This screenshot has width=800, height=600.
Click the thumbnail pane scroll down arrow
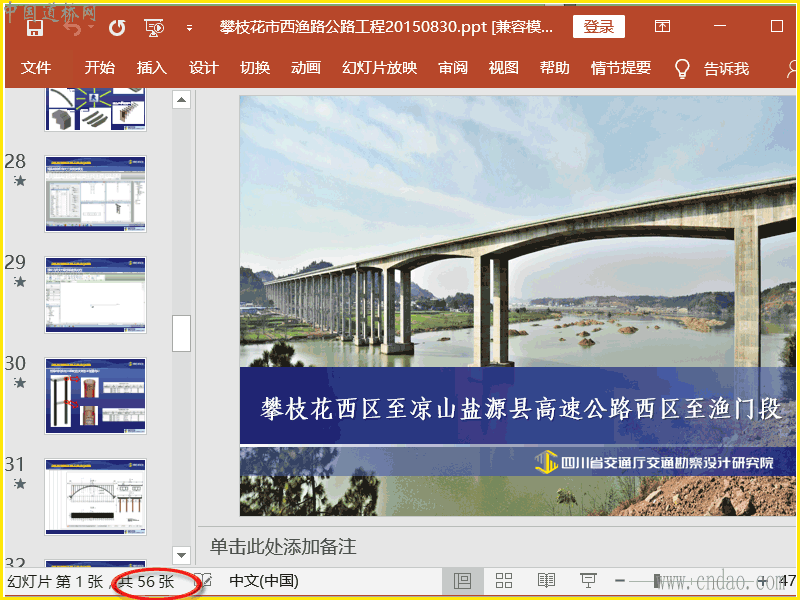182,555
